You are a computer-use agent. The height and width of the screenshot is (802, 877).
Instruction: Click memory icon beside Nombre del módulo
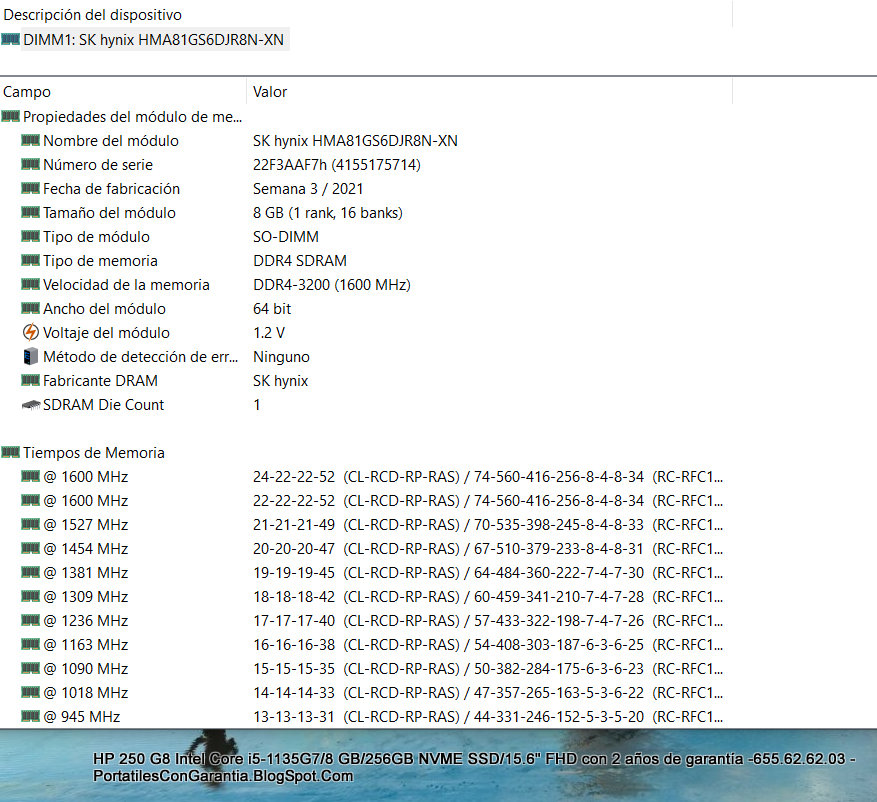[x=30, y=140]
